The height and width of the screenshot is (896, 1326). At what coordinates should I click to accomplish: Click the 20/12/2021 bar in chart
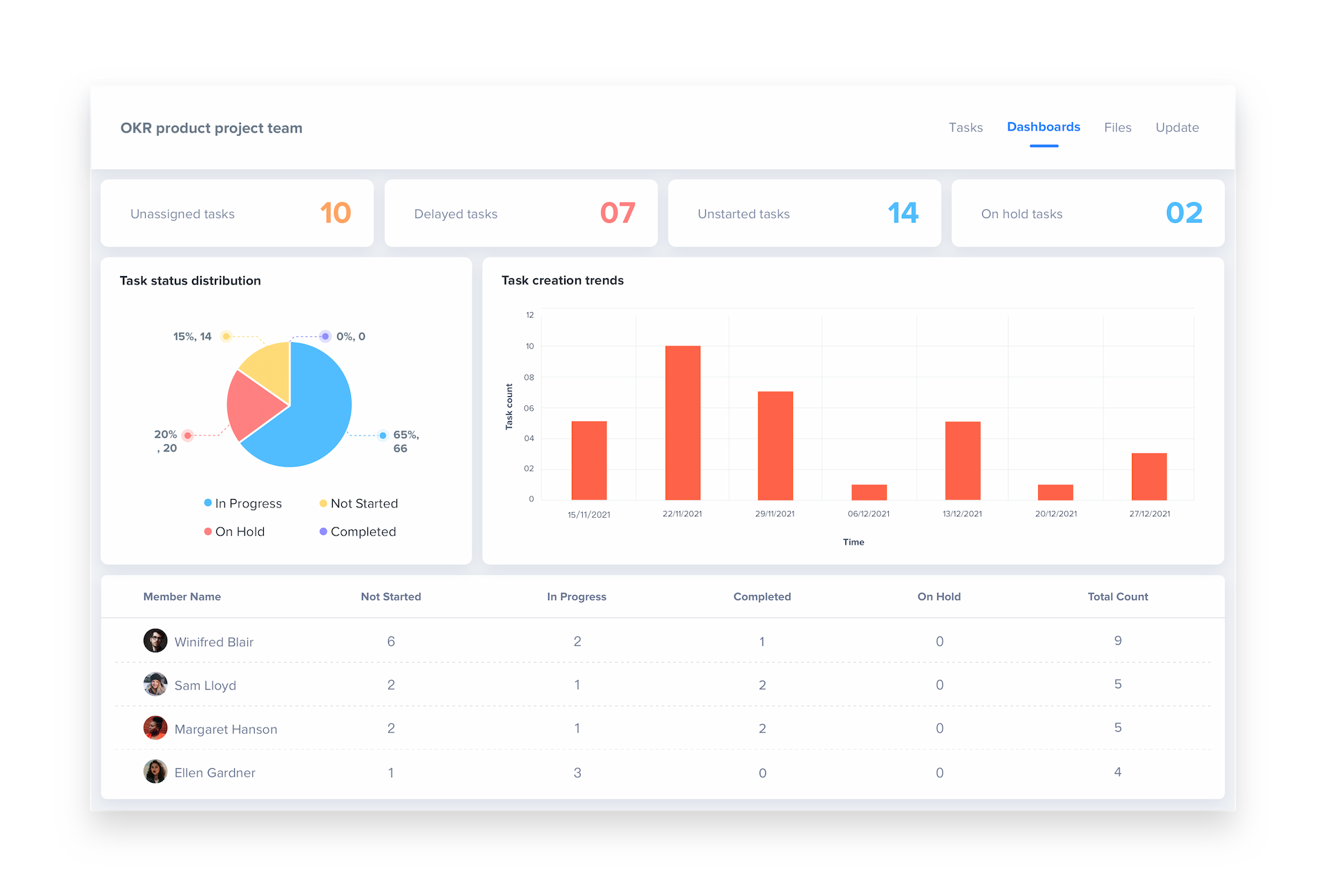point(1055,492)
